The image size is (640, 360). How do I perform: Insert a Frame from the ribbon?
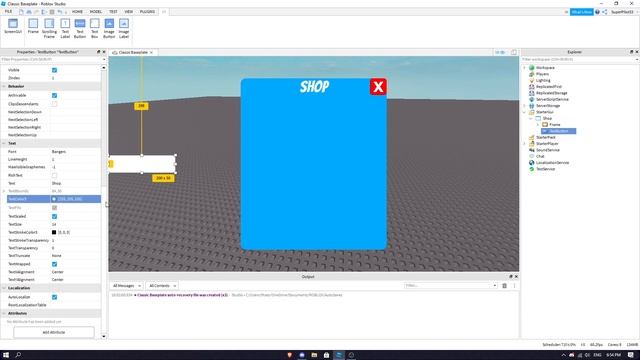click(33, 27)
